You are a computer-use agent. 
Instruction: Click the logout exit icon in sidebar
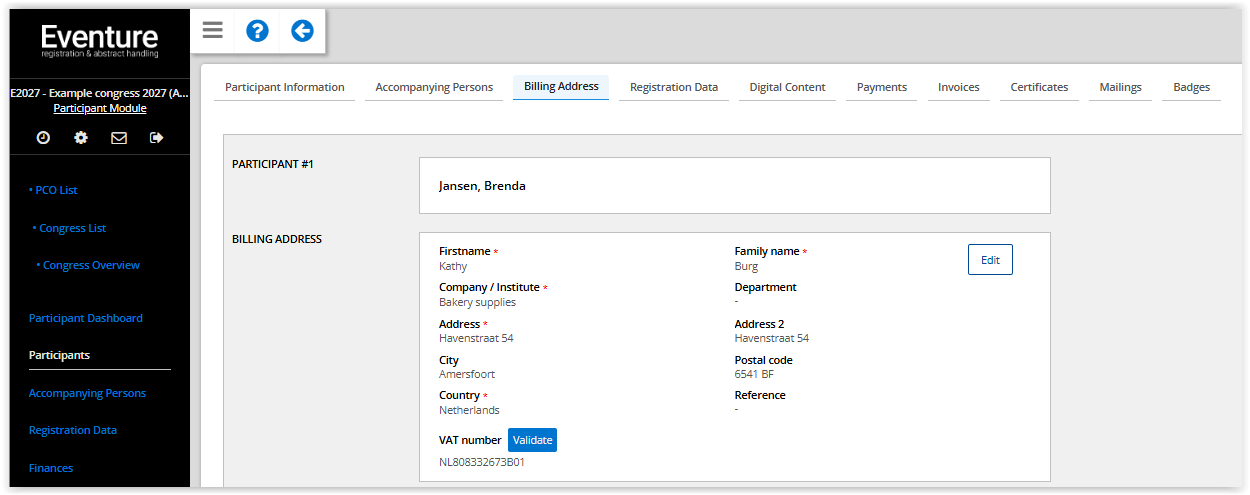pos(156,138)
